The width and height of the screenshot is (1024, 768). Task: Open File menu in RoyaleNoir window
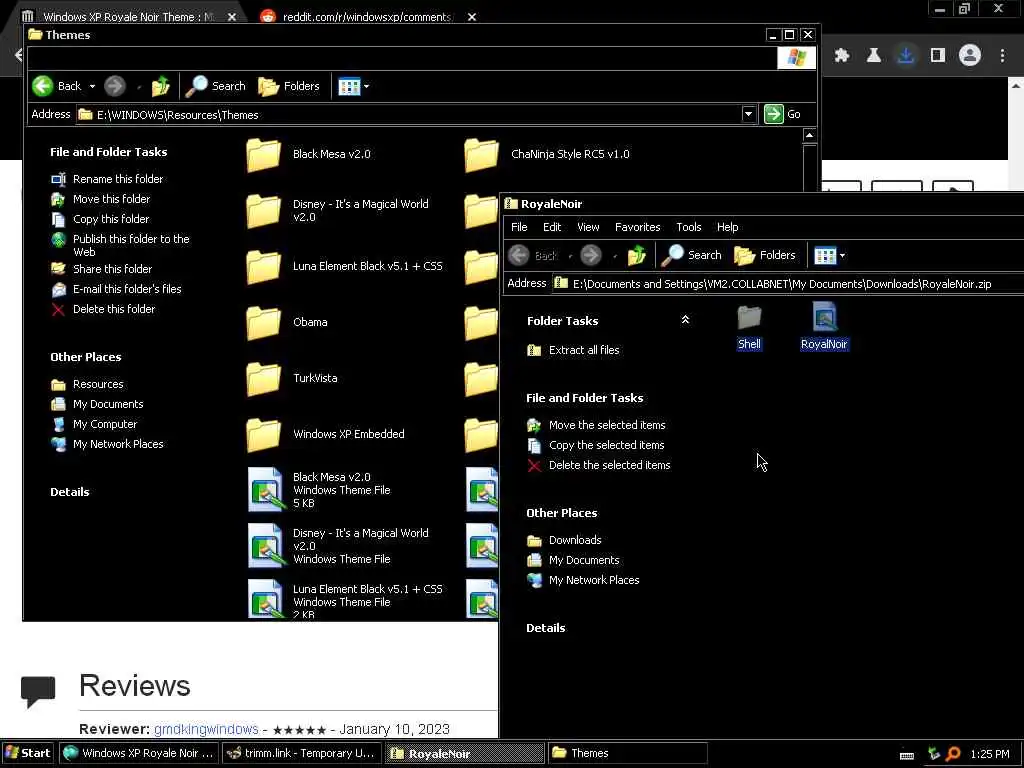click(519, 227)
